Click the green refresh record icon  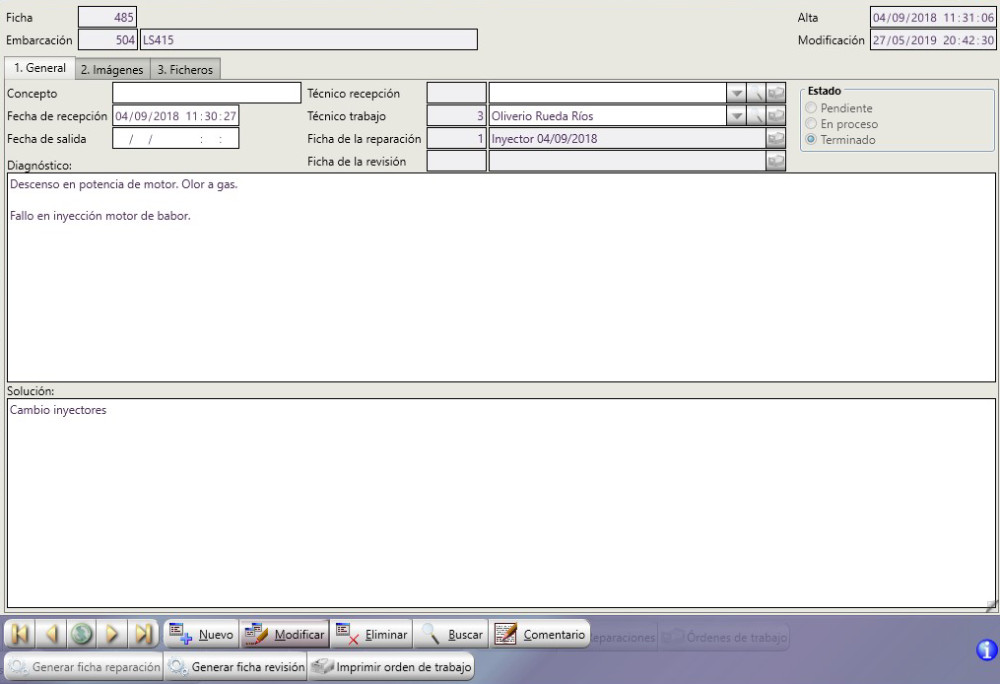[x=82, y=634]
